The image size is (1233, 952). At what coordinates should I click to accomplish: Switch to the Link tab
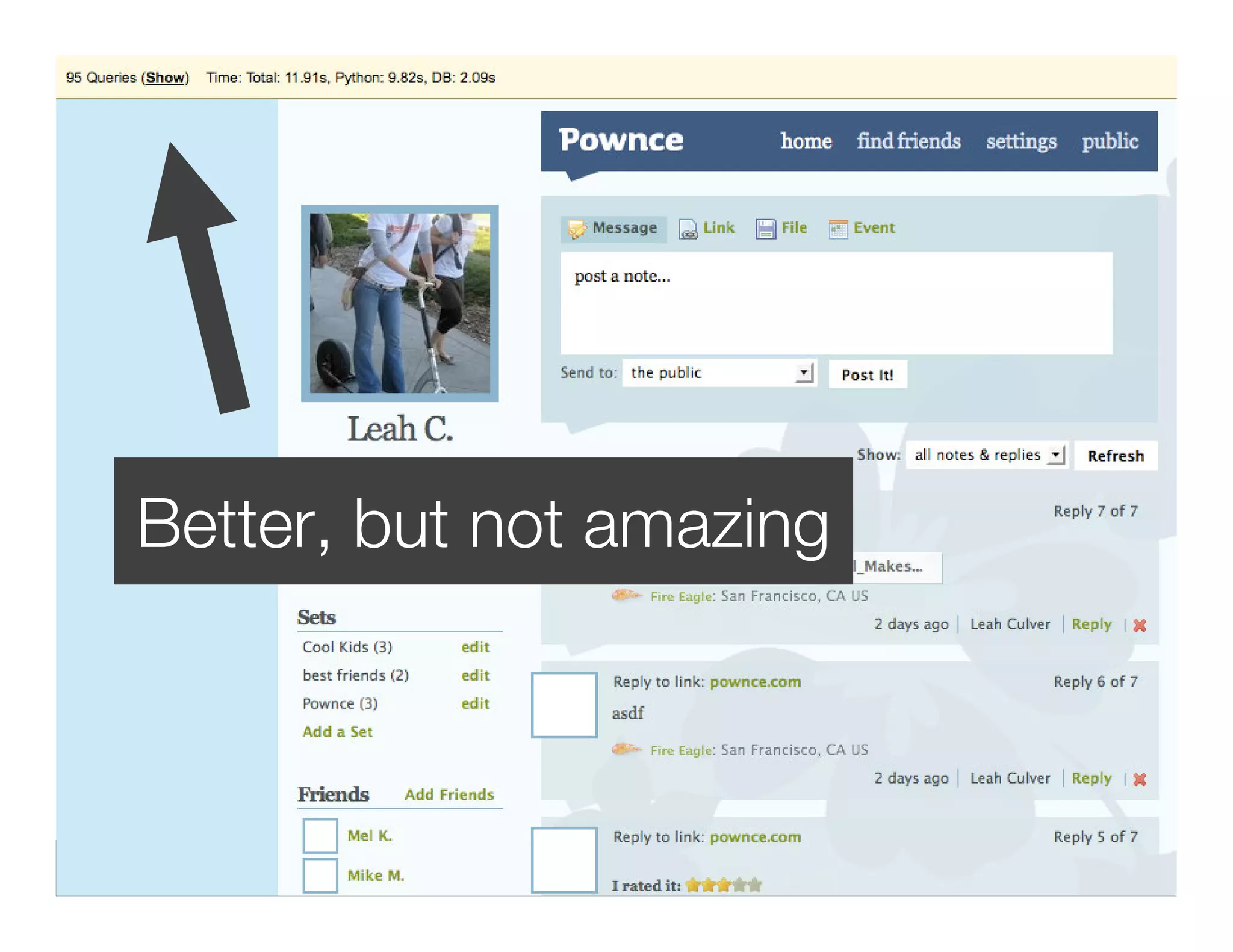[x=707, y=229]
